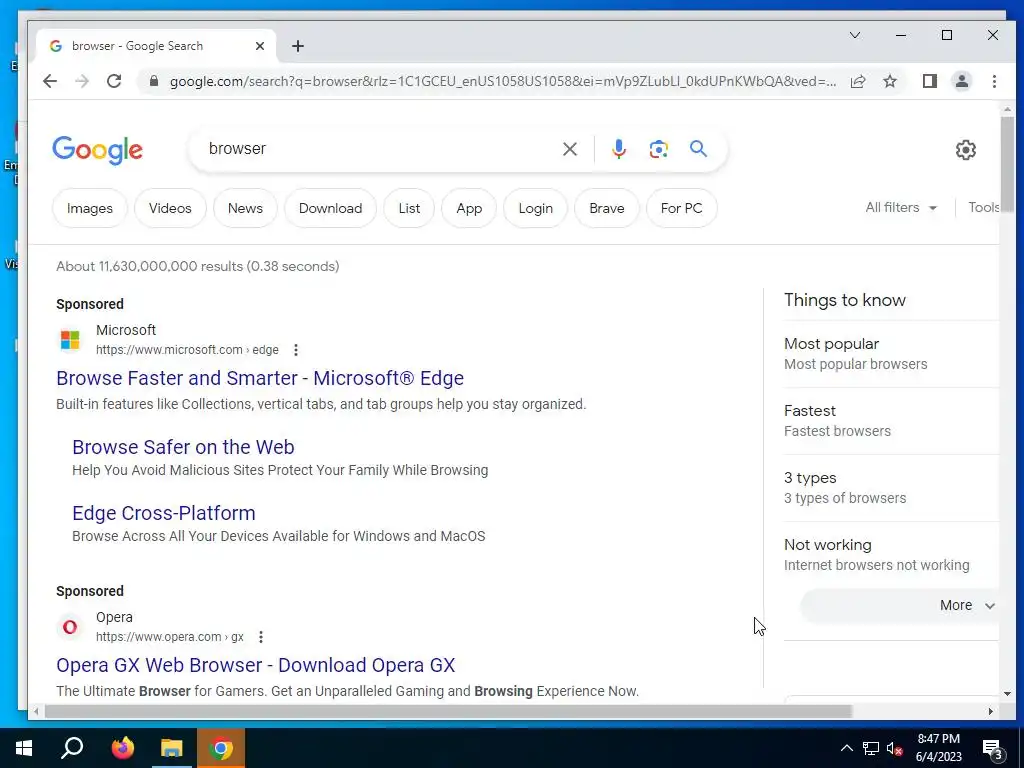Click the forward navigation arrow
Viewport: 1024px width, 768px height.
coord(82,81)
